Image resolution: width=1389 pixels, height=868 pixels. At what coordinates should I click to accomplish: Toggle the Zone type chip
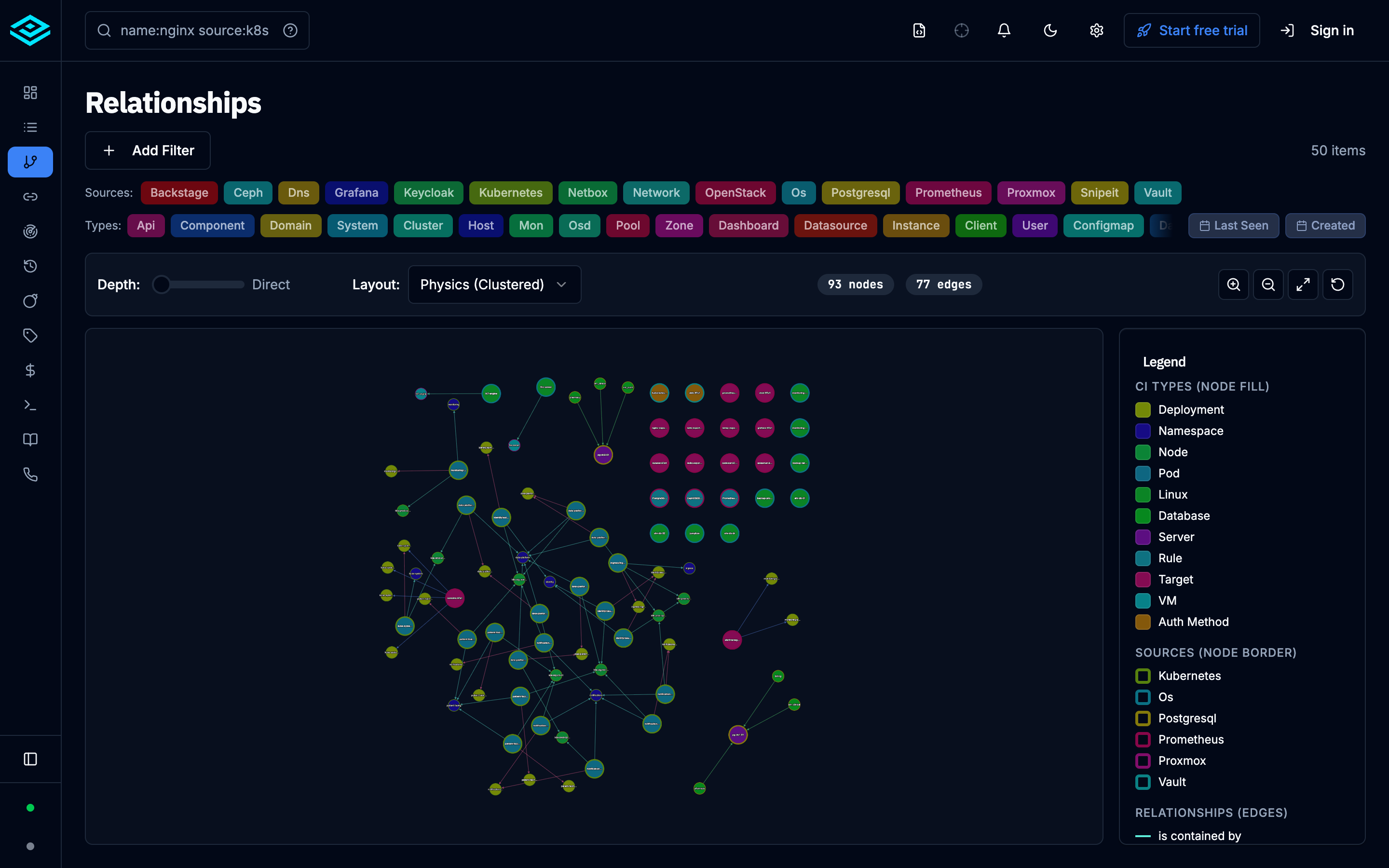679,226
